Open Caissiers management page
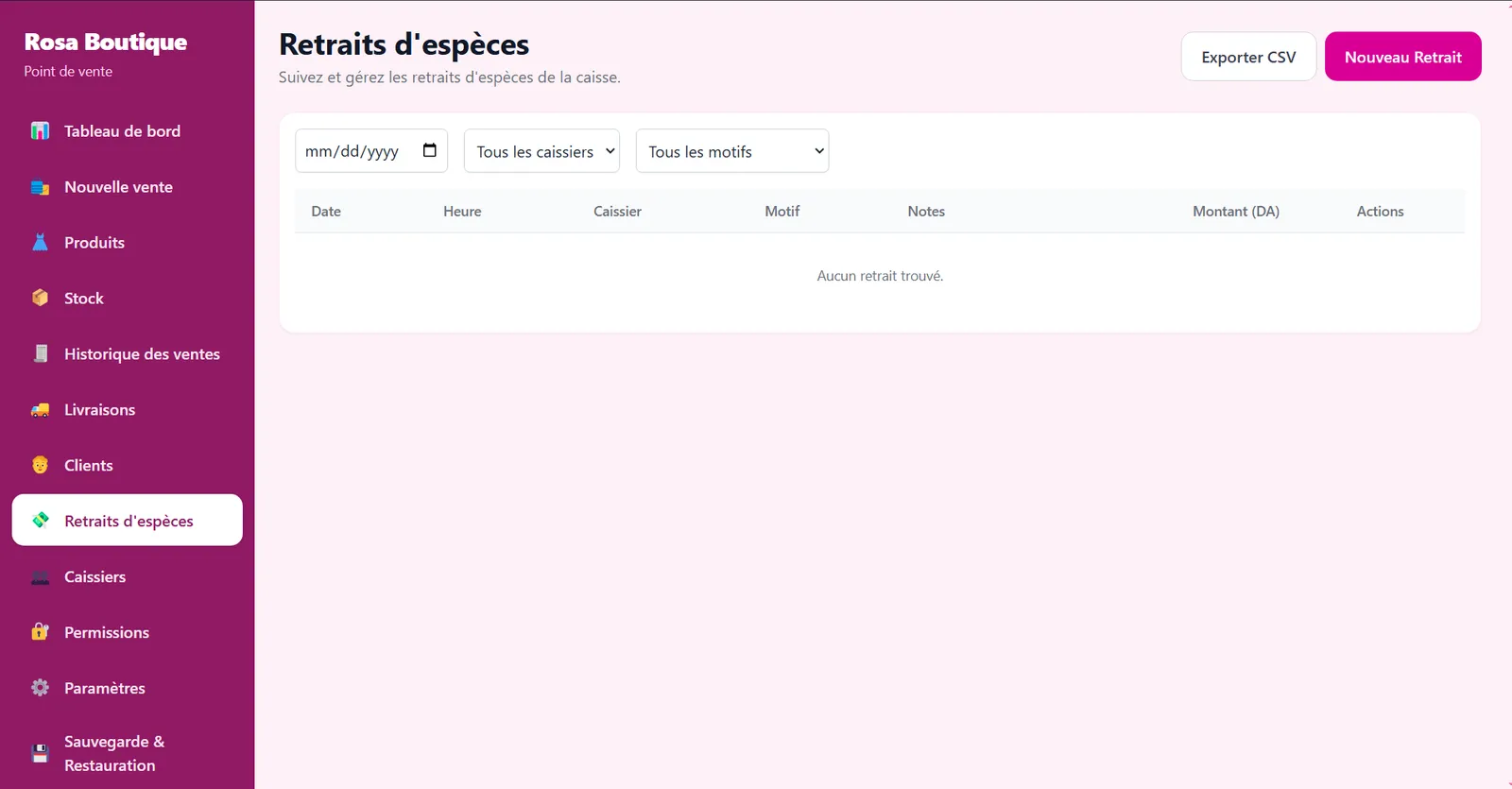The width and height of the screenshot is (1512, 789). click(128, 577)
